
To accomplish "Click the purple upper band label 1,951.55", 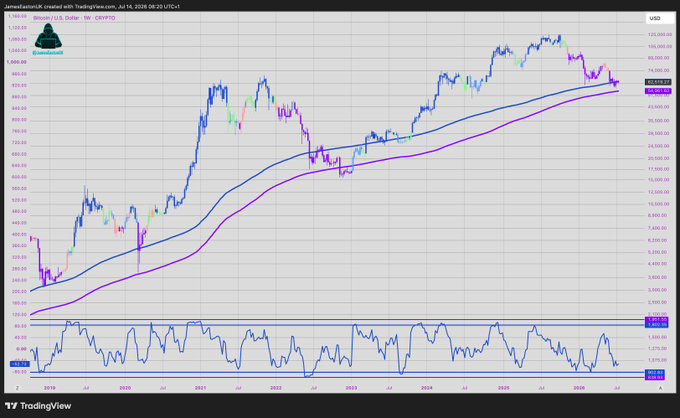I will (x=657, y=320).
